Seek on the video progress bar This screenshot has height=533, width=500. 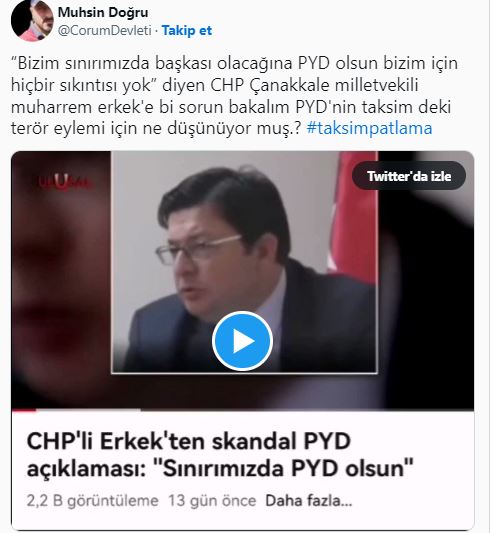tap(242, 410)
